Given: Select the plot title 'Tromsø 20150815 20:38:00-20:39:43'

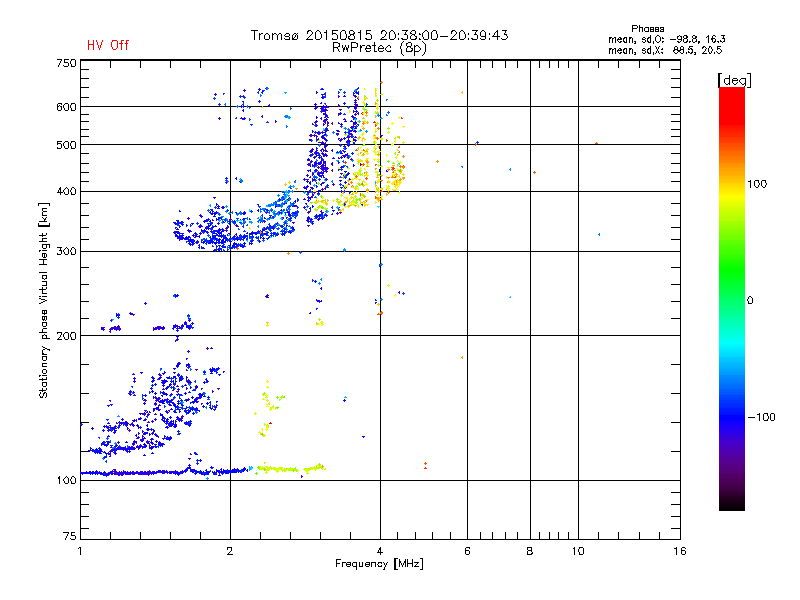Looking at the screenshot, I should 379,35.
